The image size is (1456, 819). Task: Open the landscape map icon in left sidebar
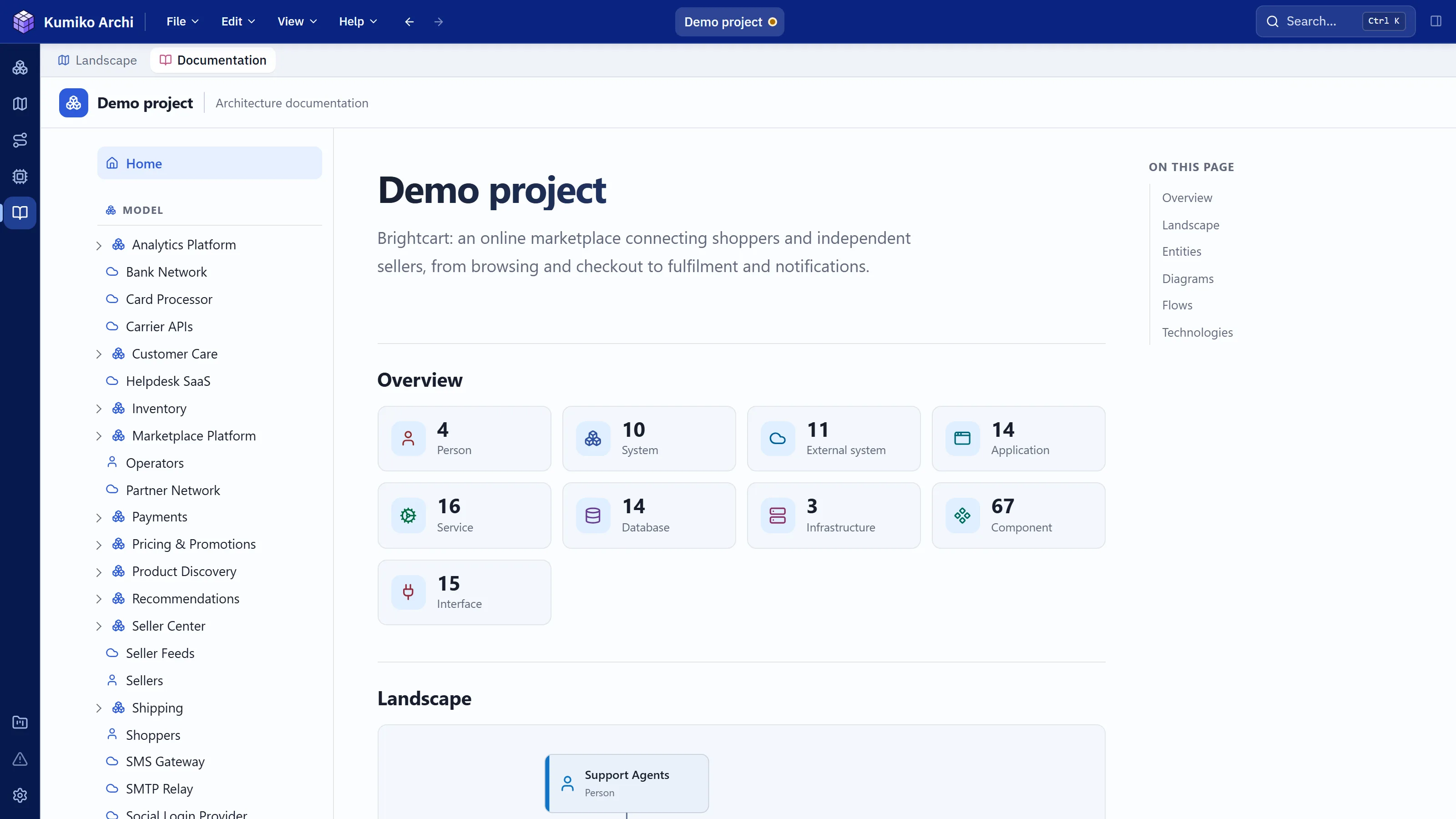click(x=20, y=104)
